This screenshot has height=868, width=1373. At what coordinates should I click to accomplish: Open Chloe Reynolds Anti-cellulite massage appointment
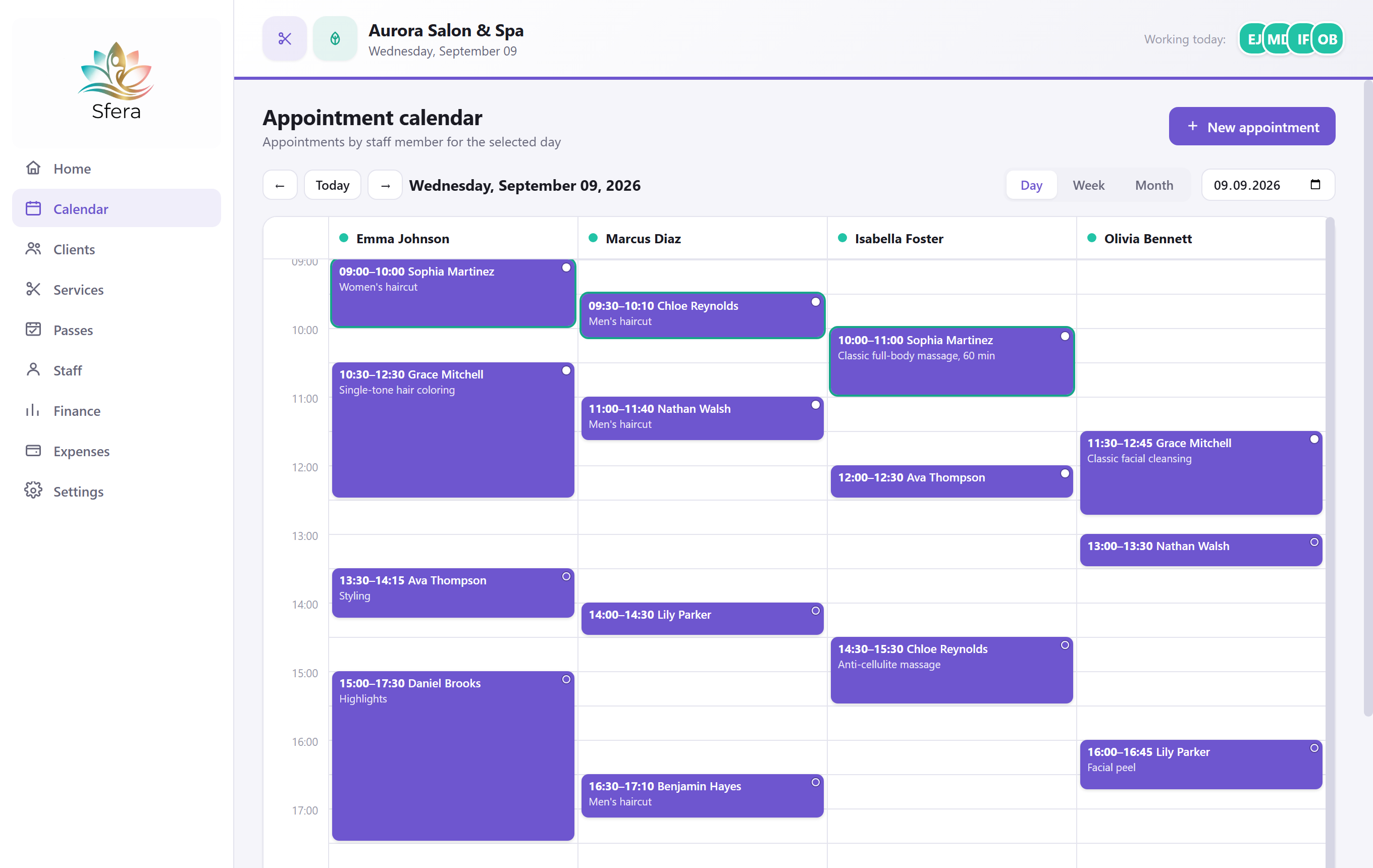[951, 670]
